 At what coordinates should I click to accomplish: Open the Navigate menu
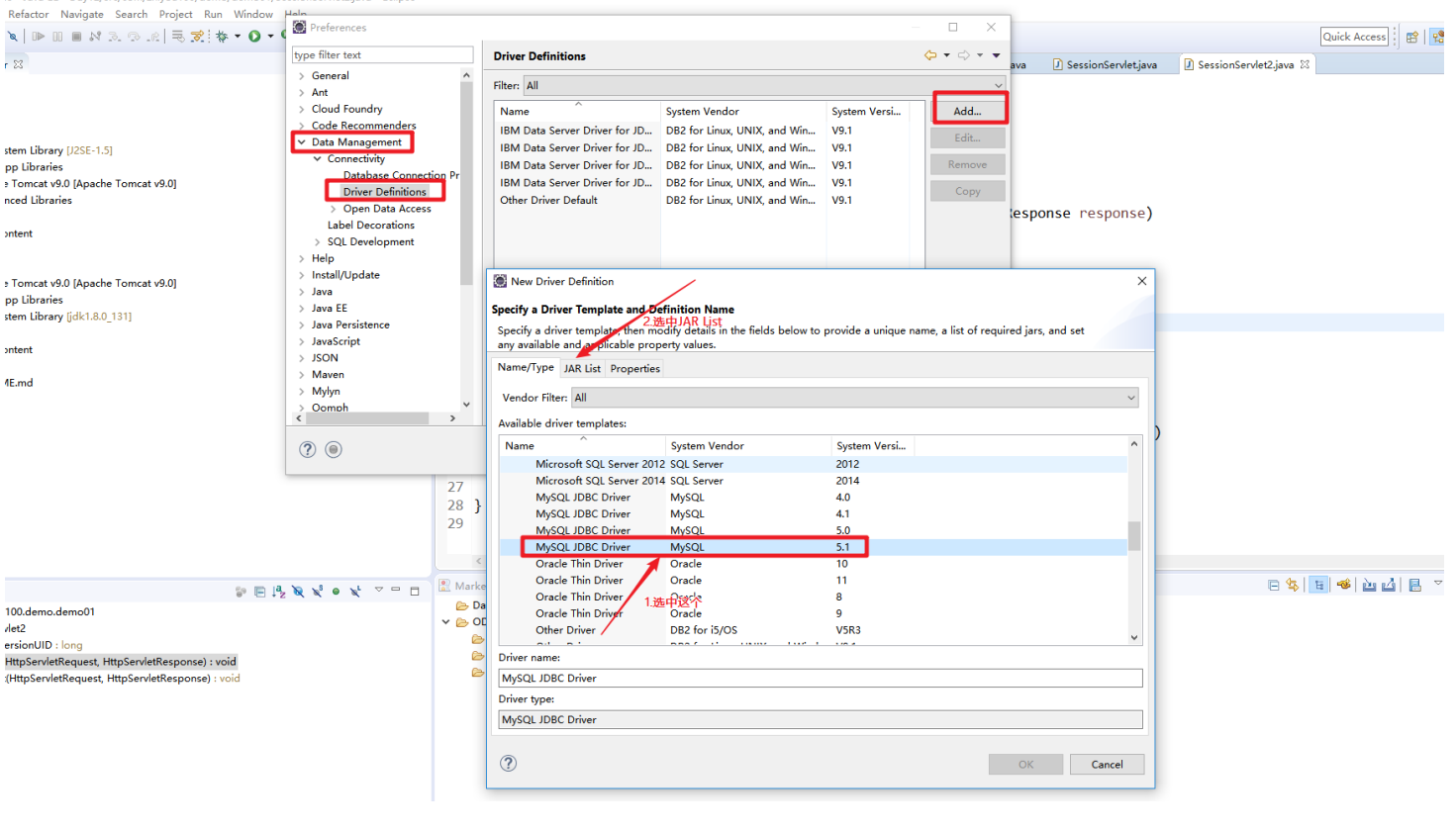click(x=81, y=14)
